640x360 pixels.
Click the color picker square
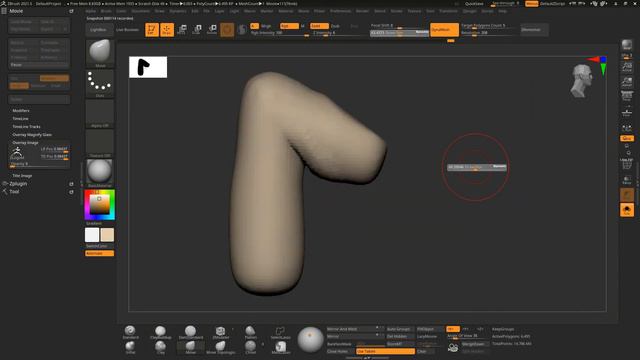click(x=100, y=204)
